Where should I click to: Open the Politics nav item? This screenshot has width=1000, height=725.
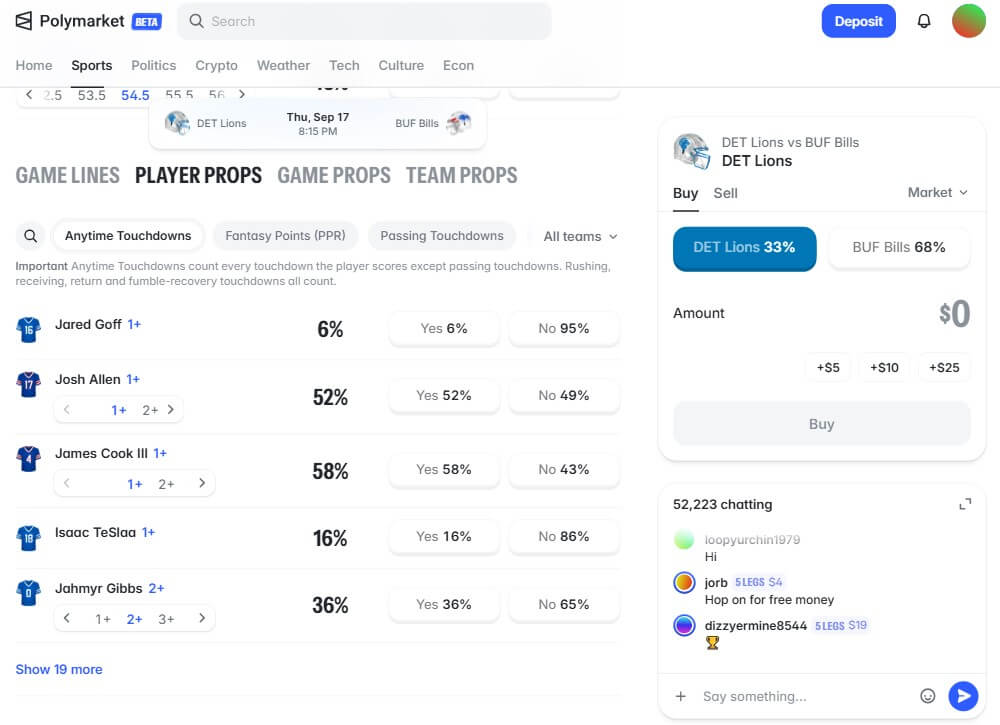click(x=154, y=66)
